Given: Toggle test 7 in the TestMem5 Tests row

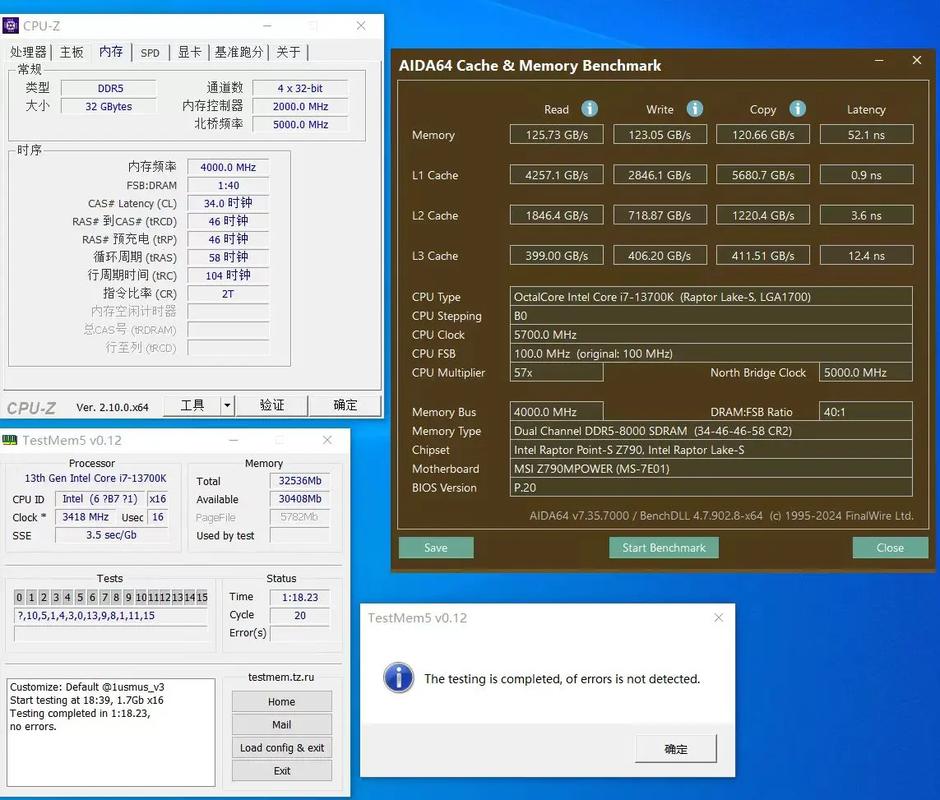Looking at the screenshot, I should (105, 597).
